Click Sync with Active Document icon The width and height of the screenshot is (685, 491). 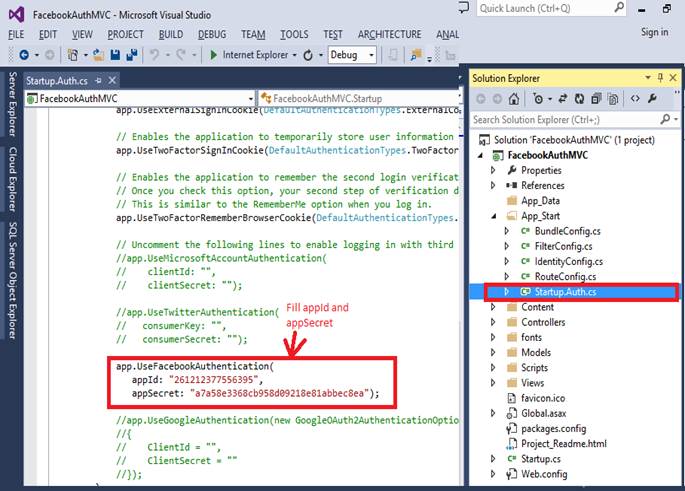(563, 99)
